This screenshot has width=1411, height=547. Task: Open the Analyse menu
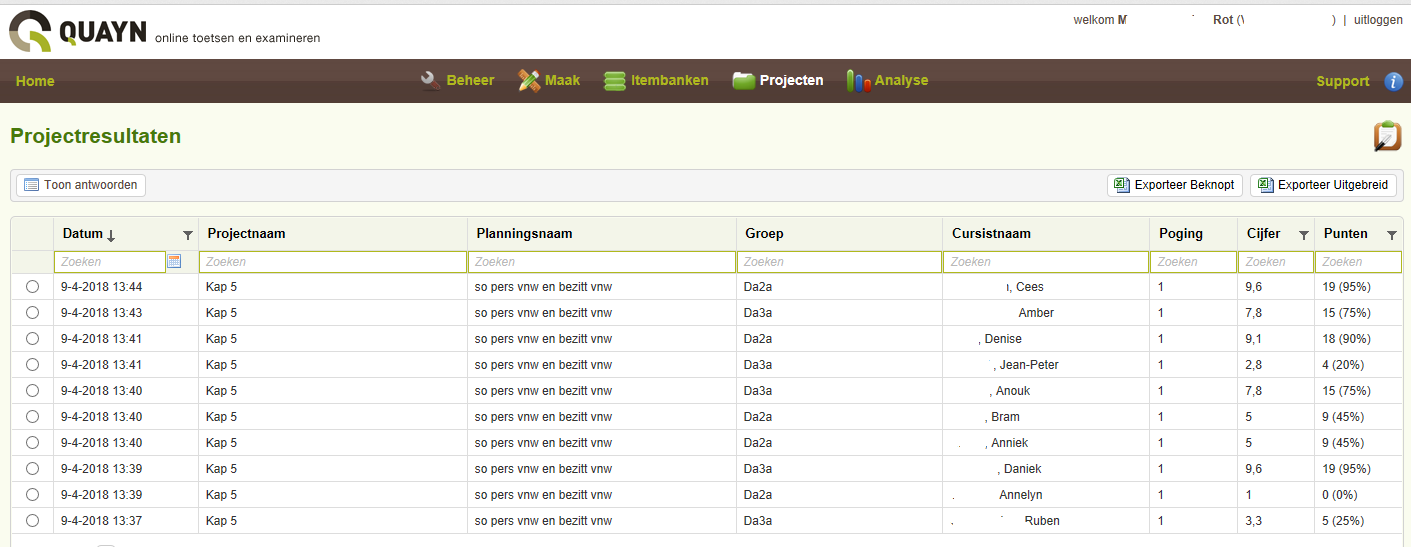[901, 80]
